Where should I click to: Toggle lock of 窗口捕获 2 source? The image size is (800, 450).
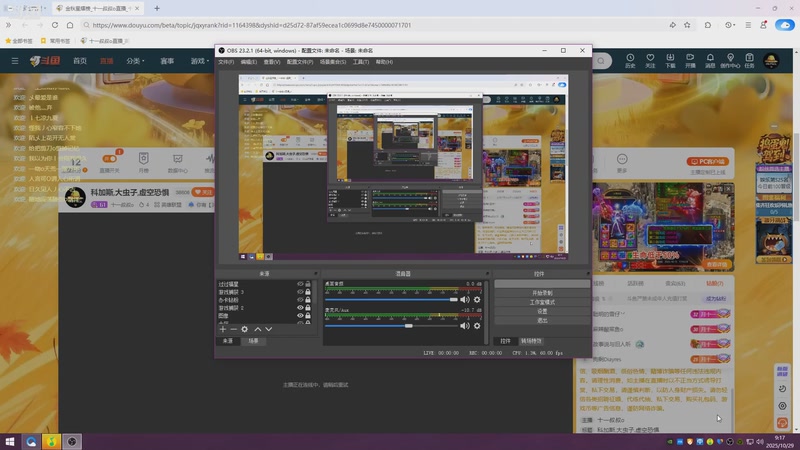(308, 308)
